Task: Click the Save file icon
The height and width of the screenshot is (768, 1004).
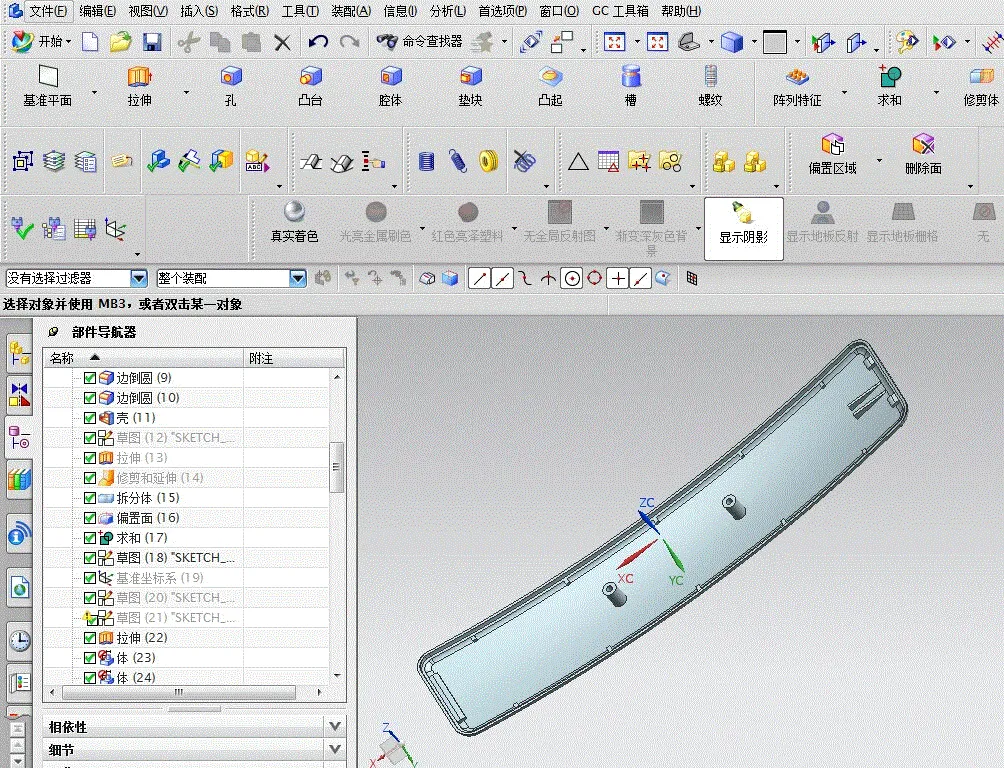Action: click(152, 43)
